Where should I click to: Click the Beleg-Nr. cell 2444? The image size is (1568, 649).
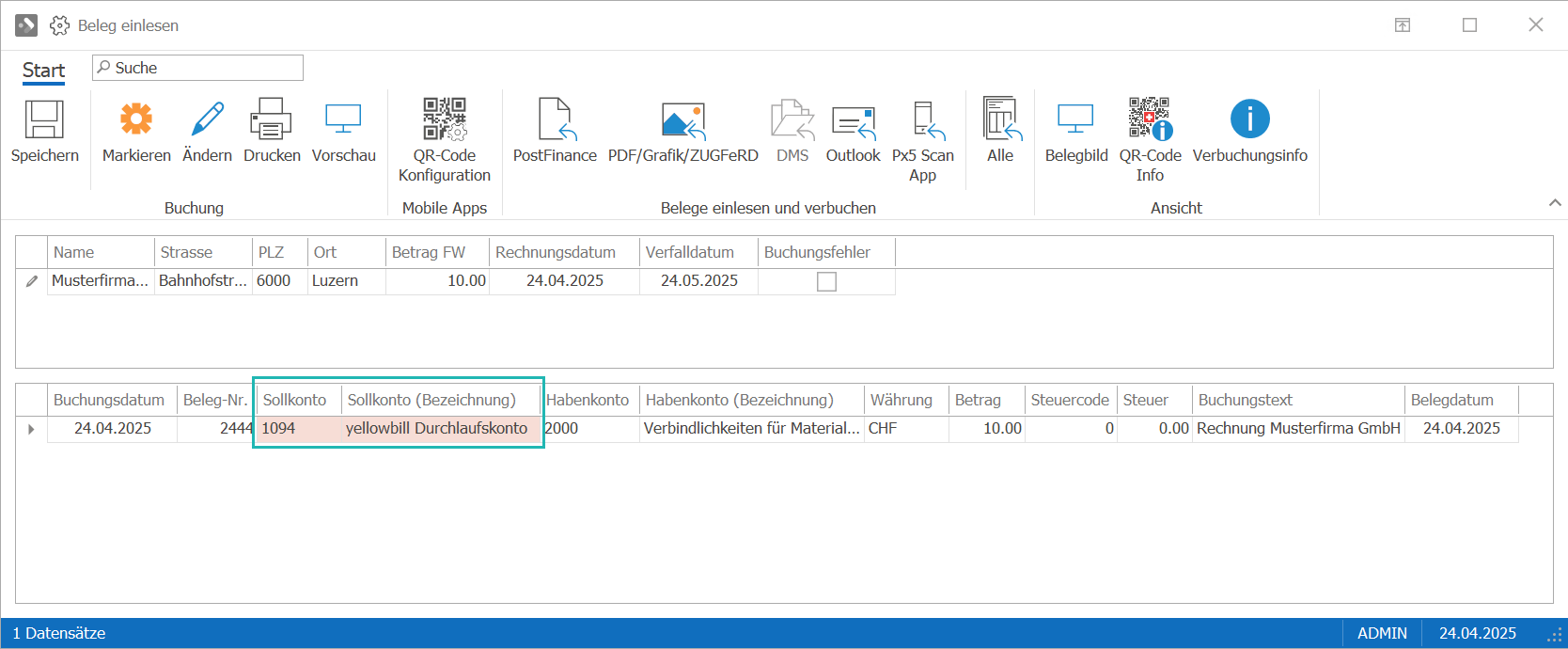(215, 429)
